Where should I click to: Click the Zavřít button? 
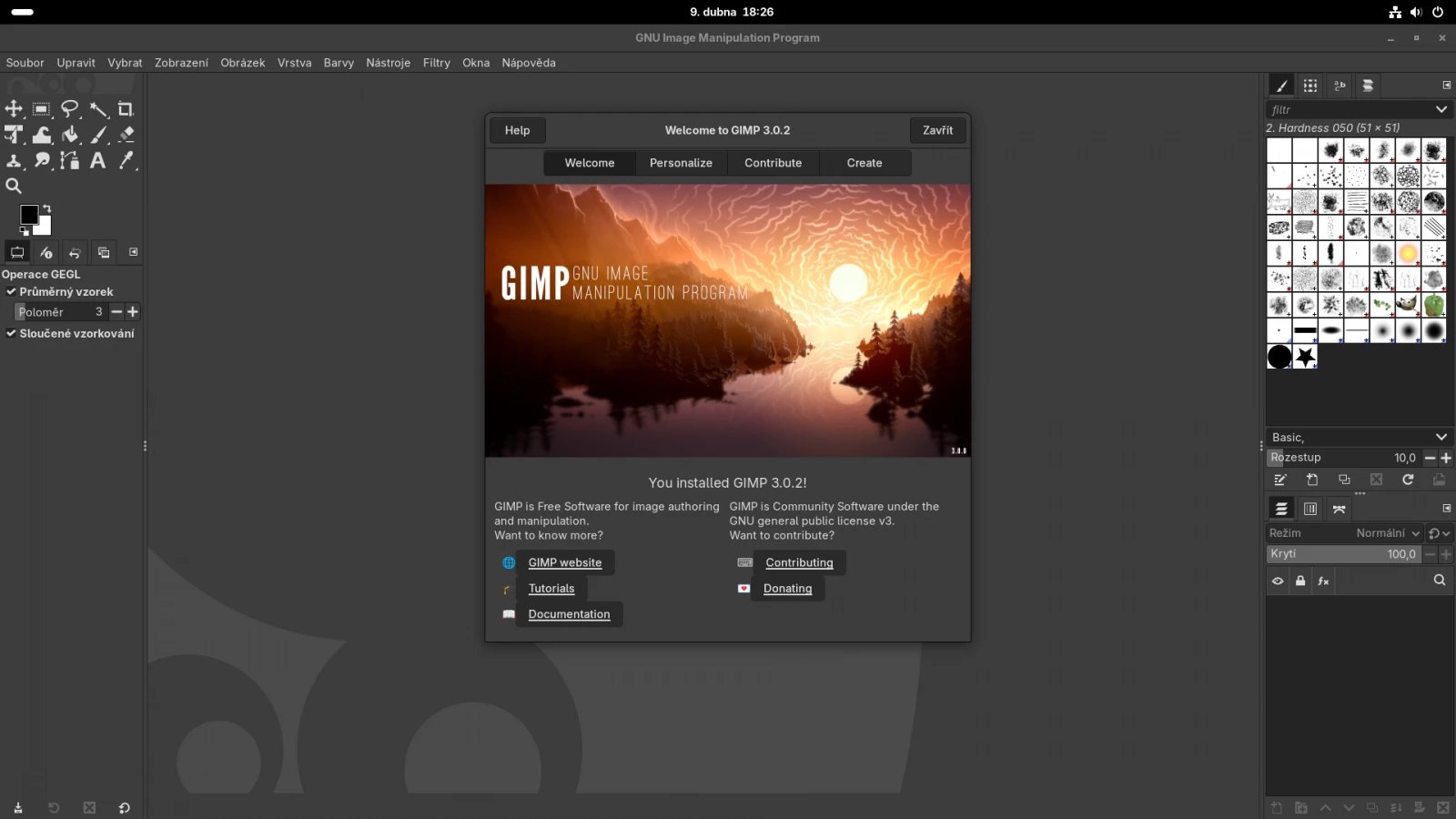(937, 130)
